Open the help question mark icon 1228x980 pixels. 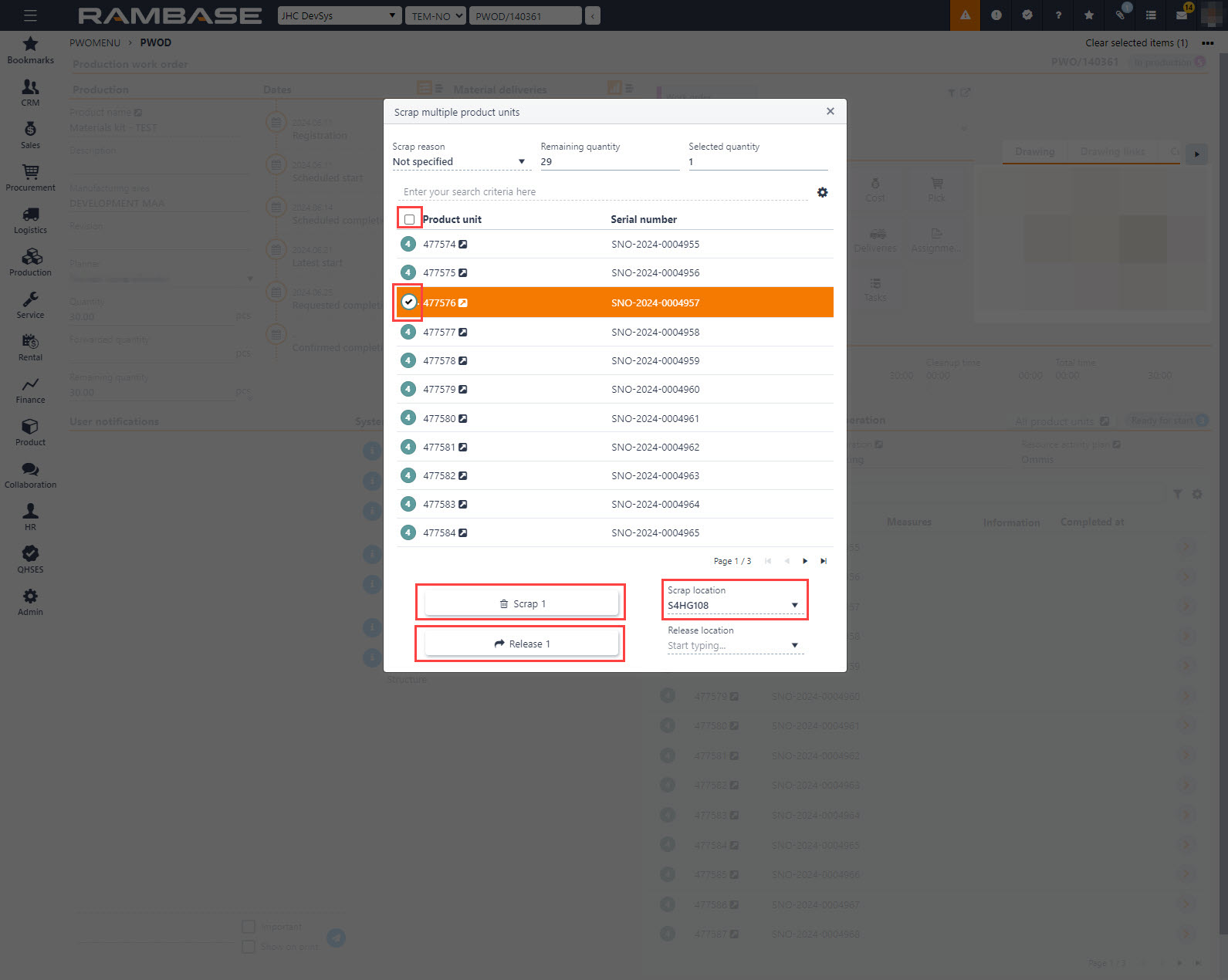(x=1058, y=15)
